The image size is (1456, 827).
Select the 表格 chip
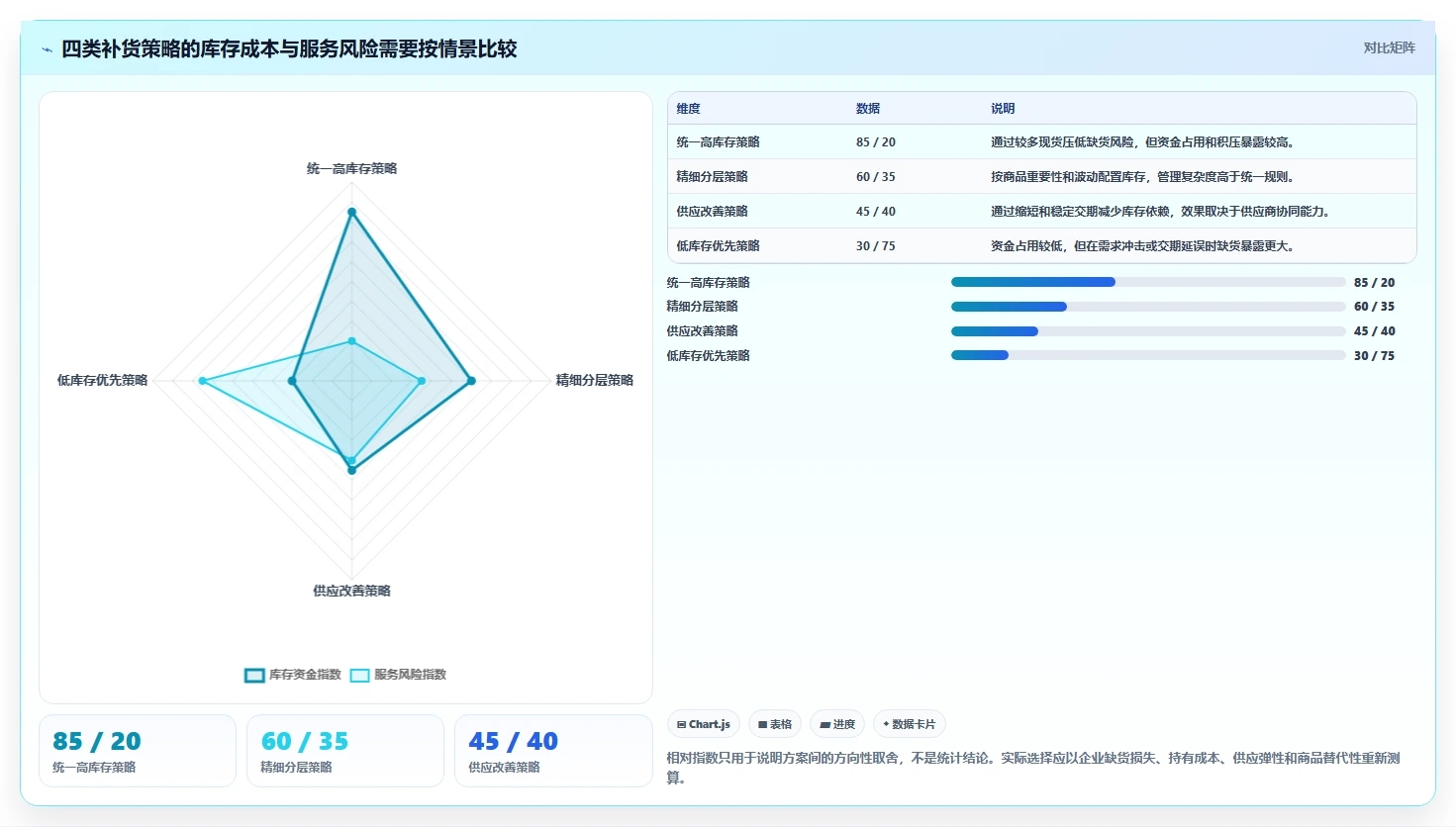pos(775,724)
